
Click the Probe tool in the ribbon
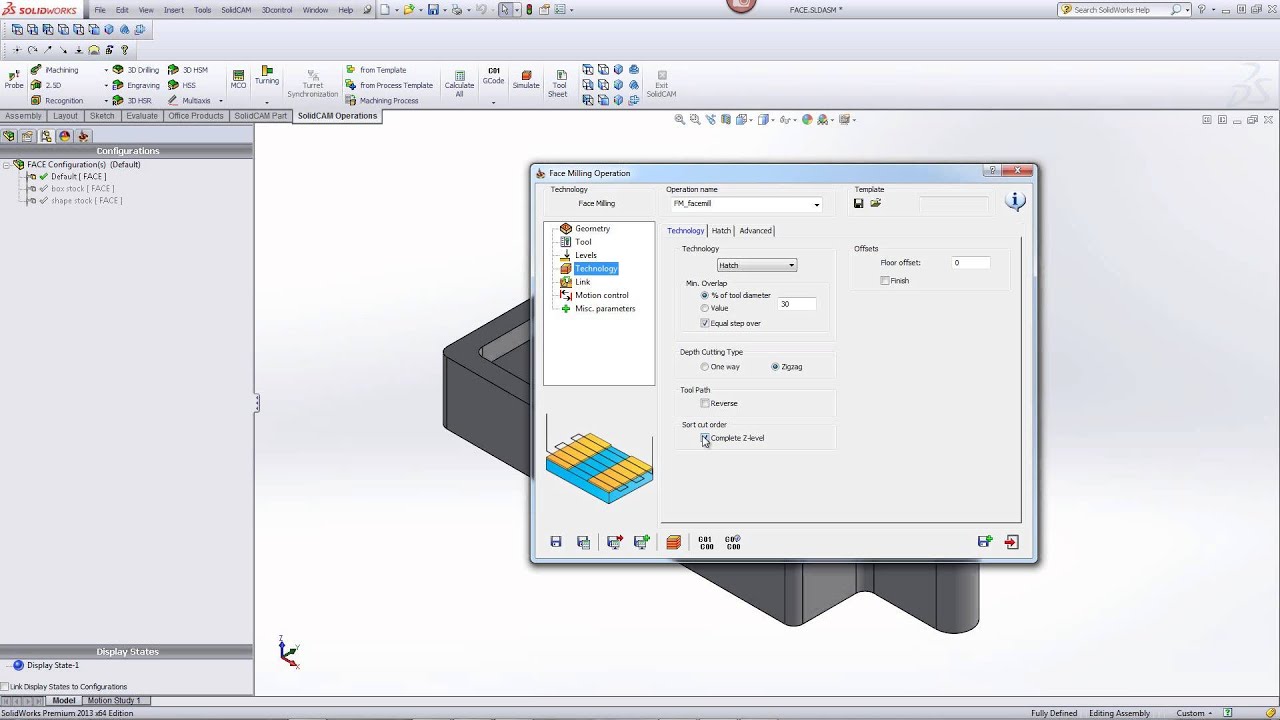(14, 78)
